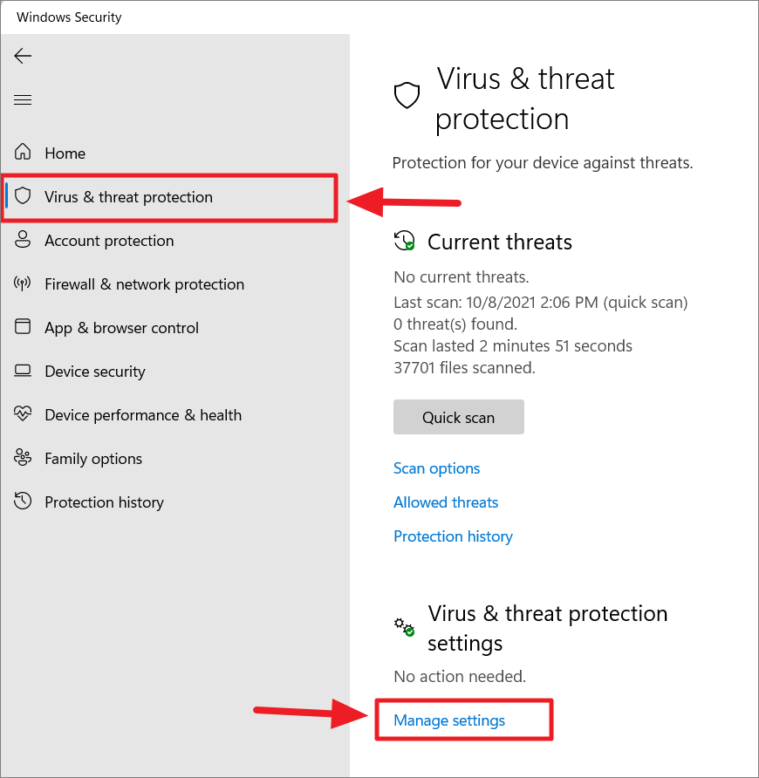Click the Home house icon
The height and width of the screenshot is (778, 759).
click(x=23, y=152)
